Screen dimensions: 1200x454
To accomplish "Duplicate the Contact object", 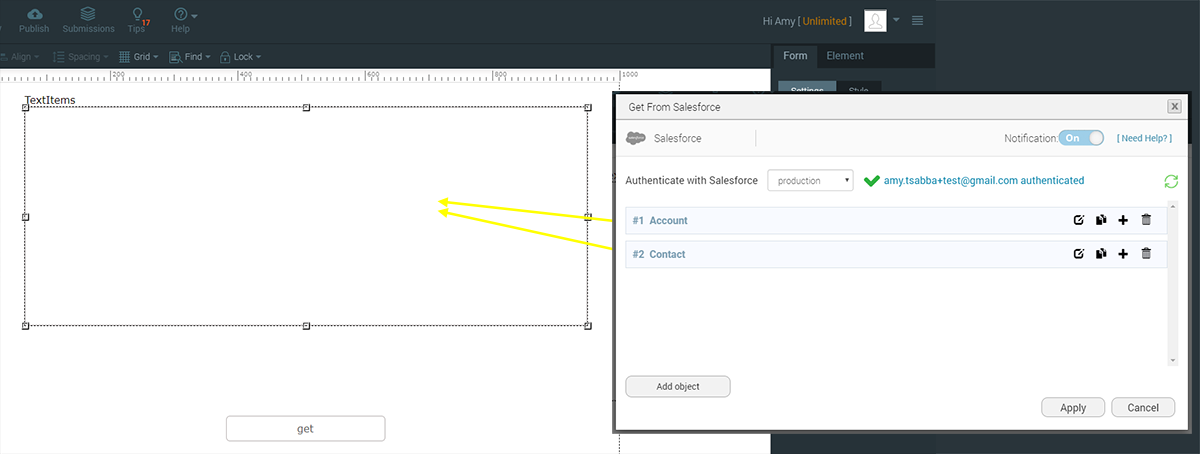I will click(x=1101, y=254).
